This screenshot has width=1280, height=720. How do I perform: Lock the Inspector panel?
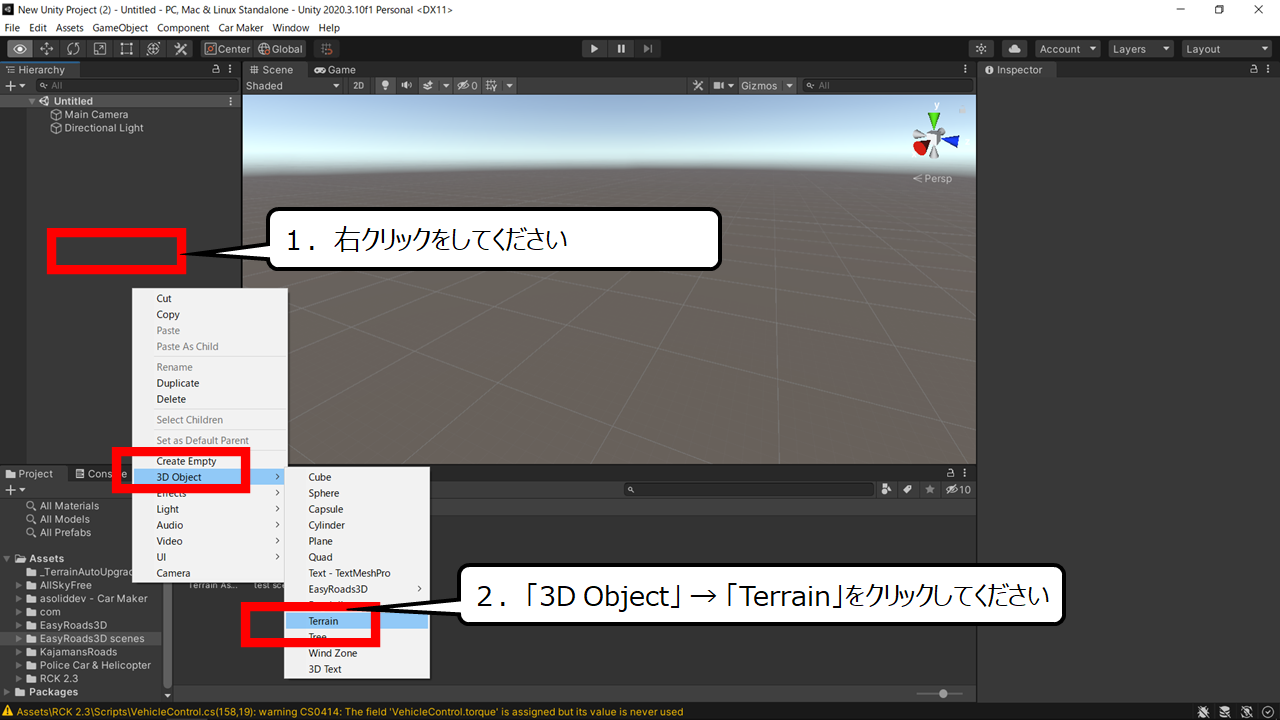pos(1255,70)
